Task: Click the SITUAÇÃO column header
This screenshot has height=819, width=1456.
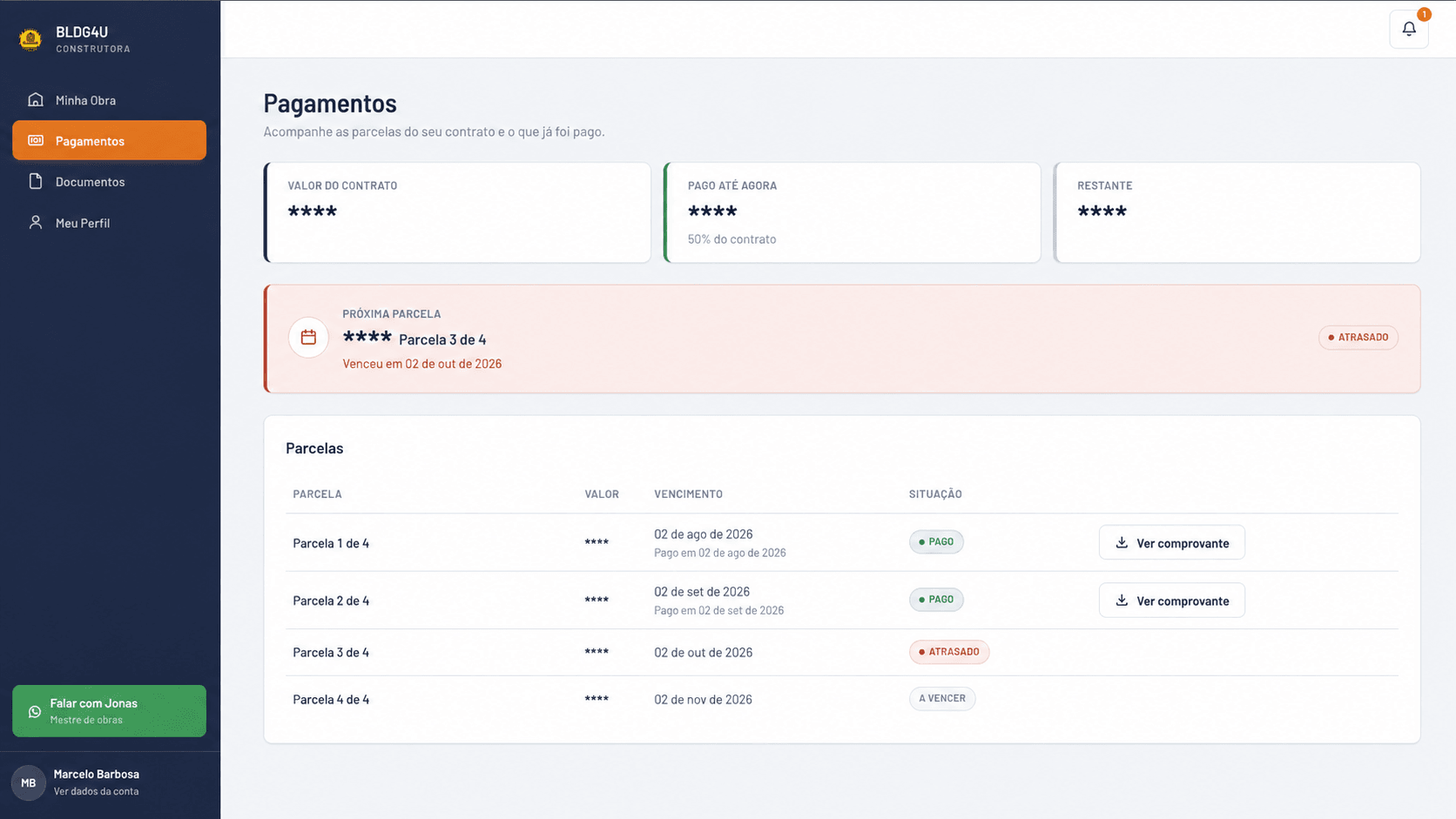Action: click(x=935, y=493)
